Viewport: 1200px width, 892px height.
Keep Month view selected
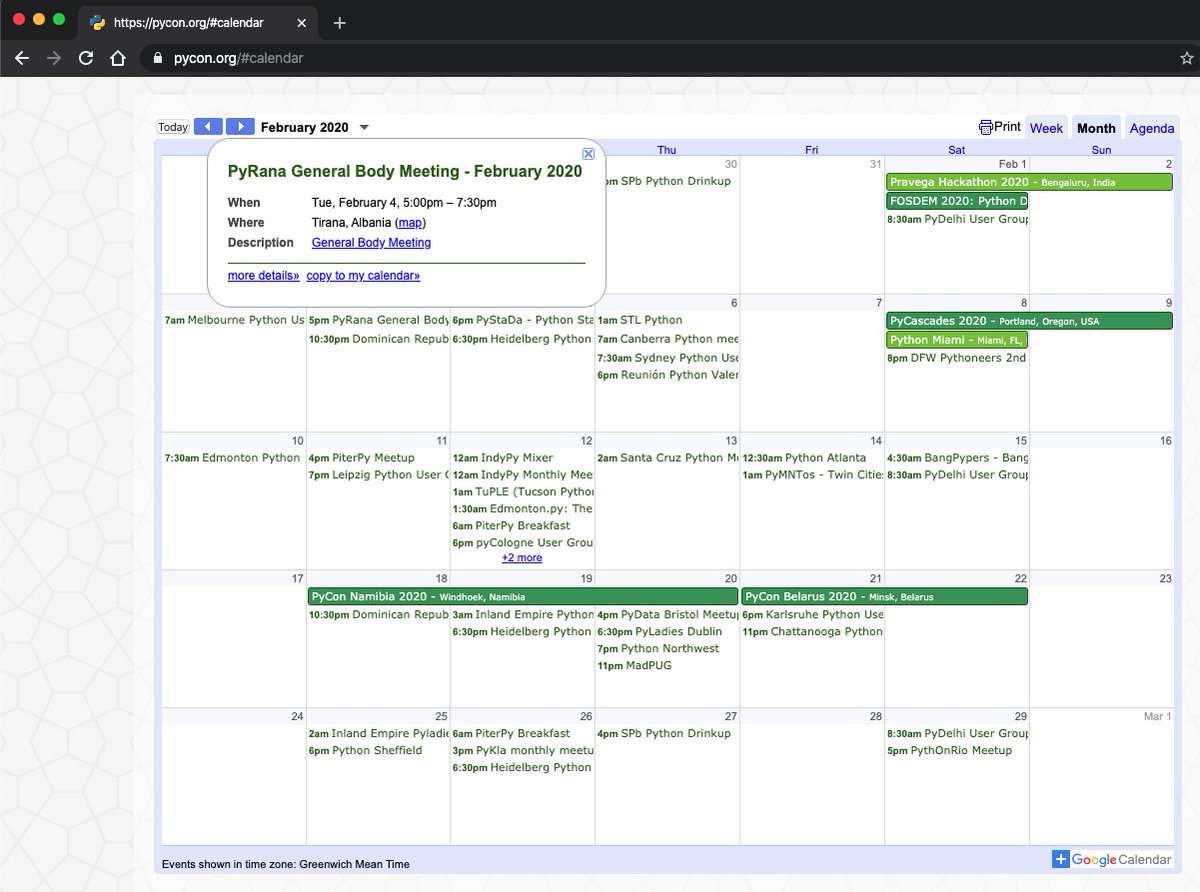(1096, 128)
